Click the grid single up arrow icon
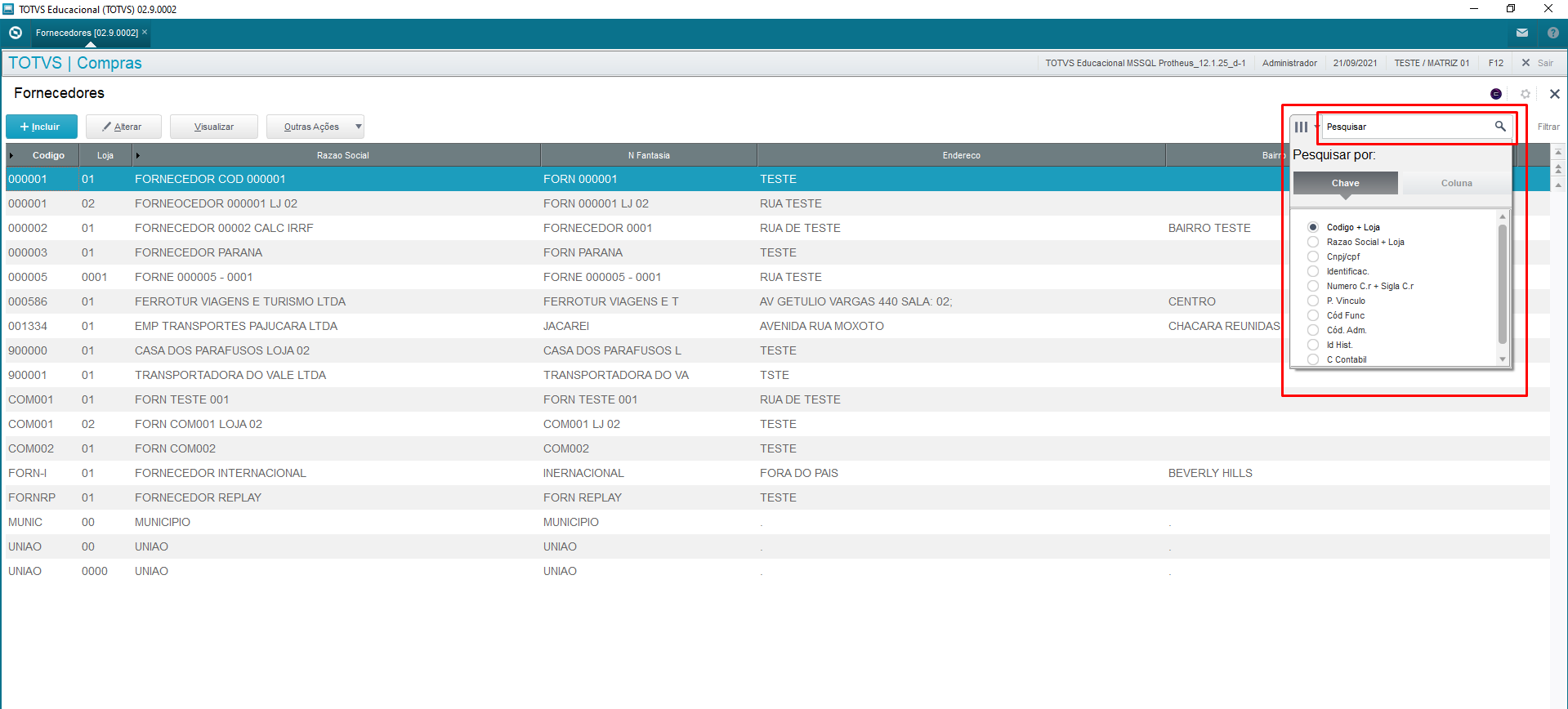Image resolution: width=1568 pixels, height=709 pixels. [x=1558, y=185]
